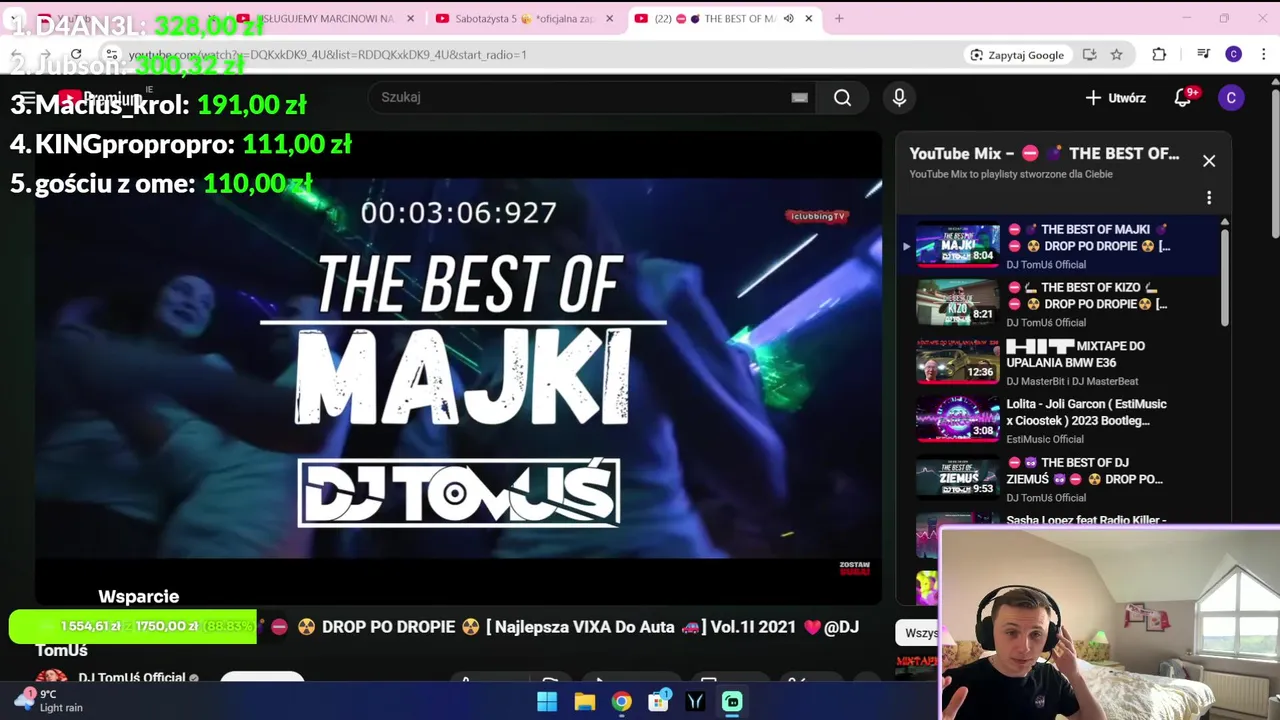The width and height of the screenshot is (1280, 720).
Task: Switch to the 'SŁUGUJEMY MARCINOWI' tab
Action: [x=325, y=18]
